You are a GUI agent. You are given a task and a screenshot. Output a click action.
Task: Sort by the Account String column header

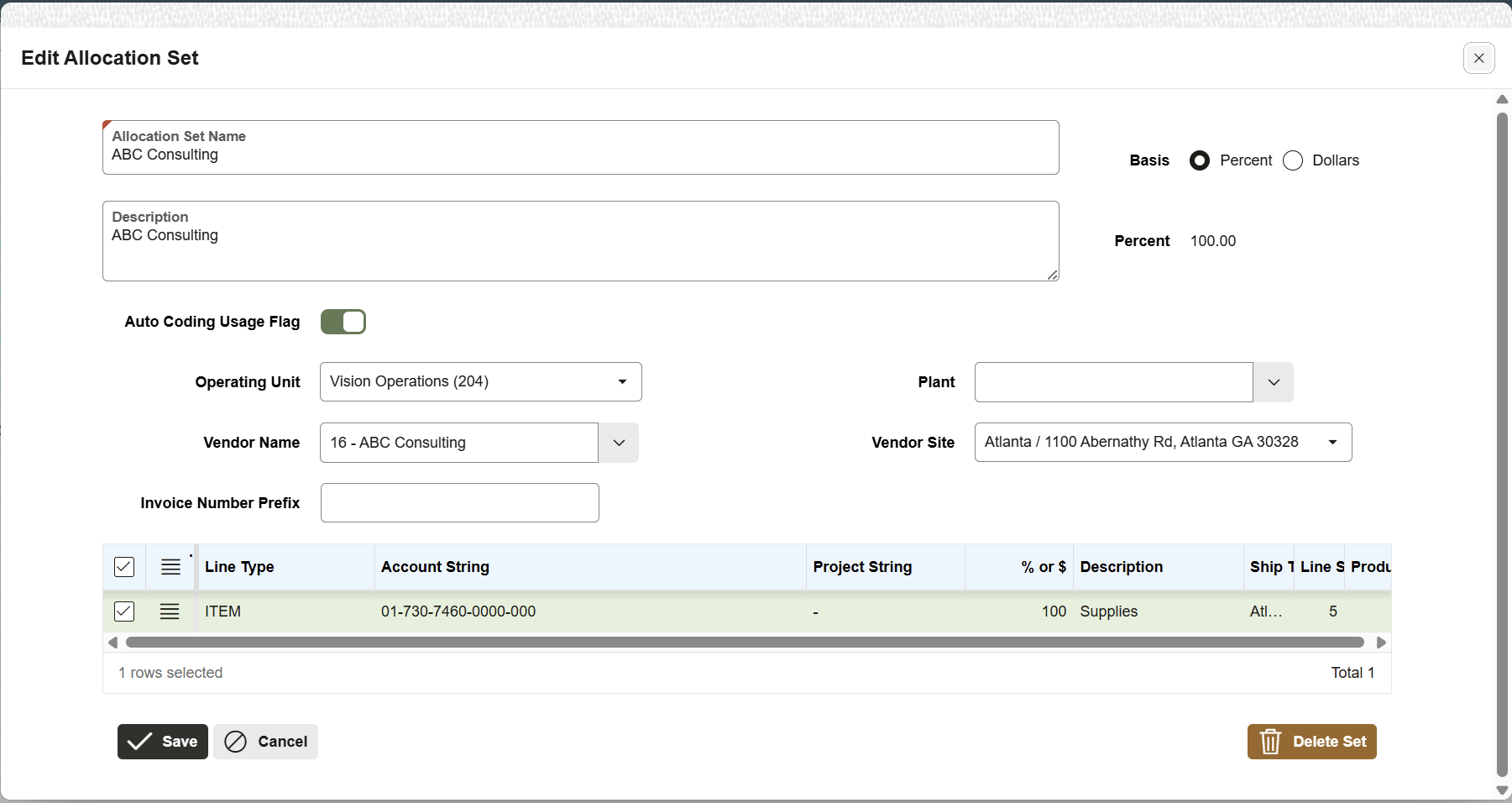click(590, 567)
